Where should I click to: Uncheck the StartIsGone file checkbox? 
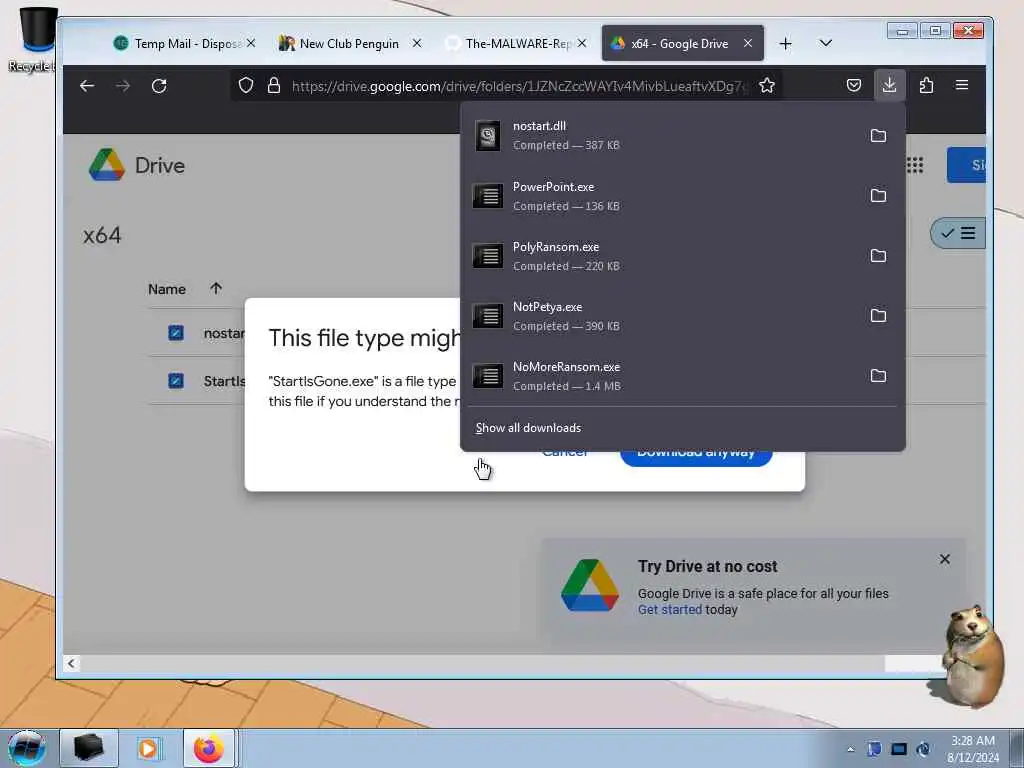click(x=176, y=381)
